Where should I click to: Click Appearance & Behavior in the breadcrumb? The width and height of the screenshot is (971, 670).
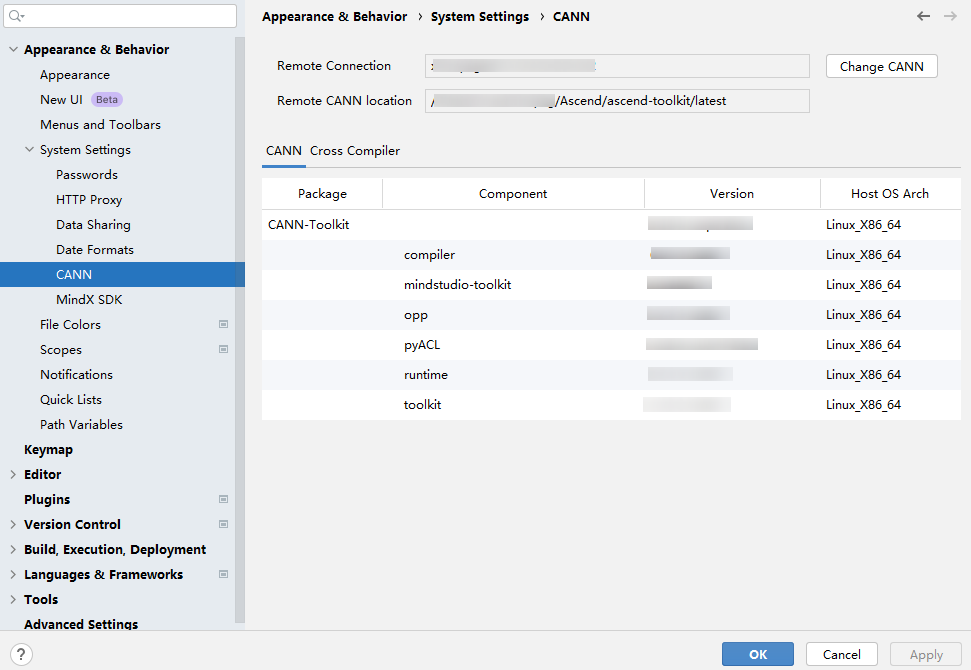[x=334, y=17]
